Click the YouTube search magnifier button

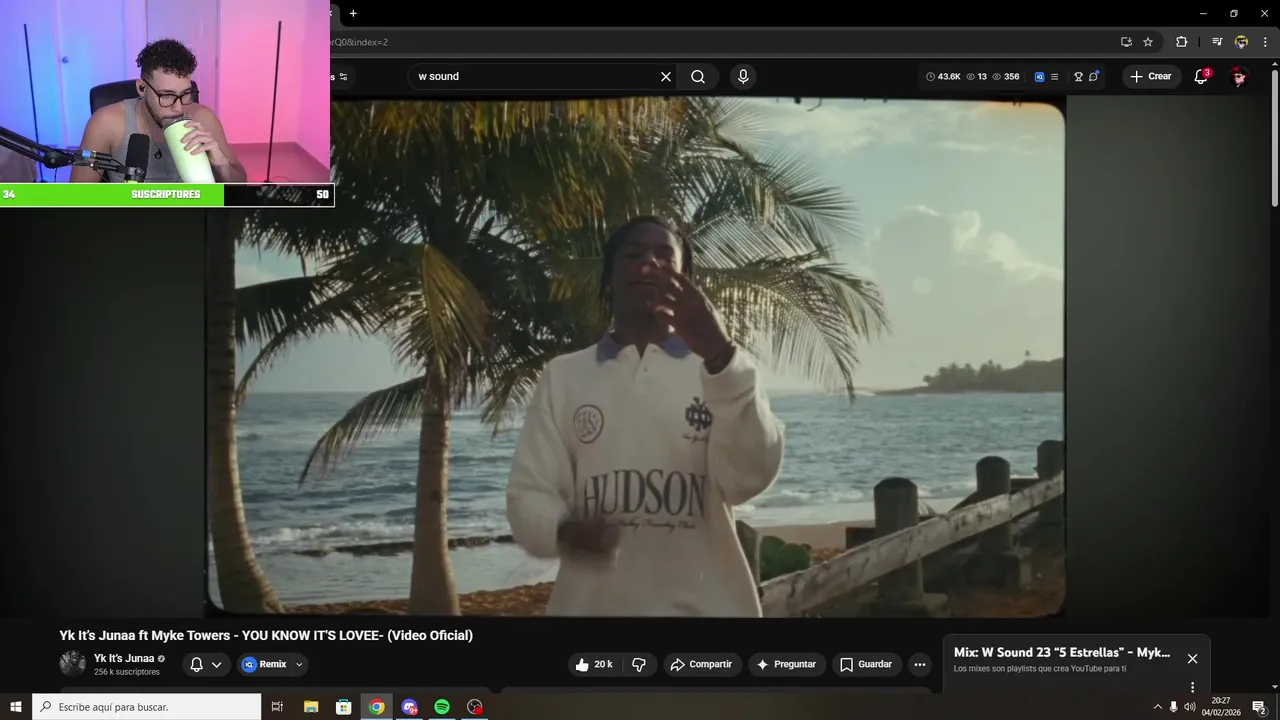(698, 77)
